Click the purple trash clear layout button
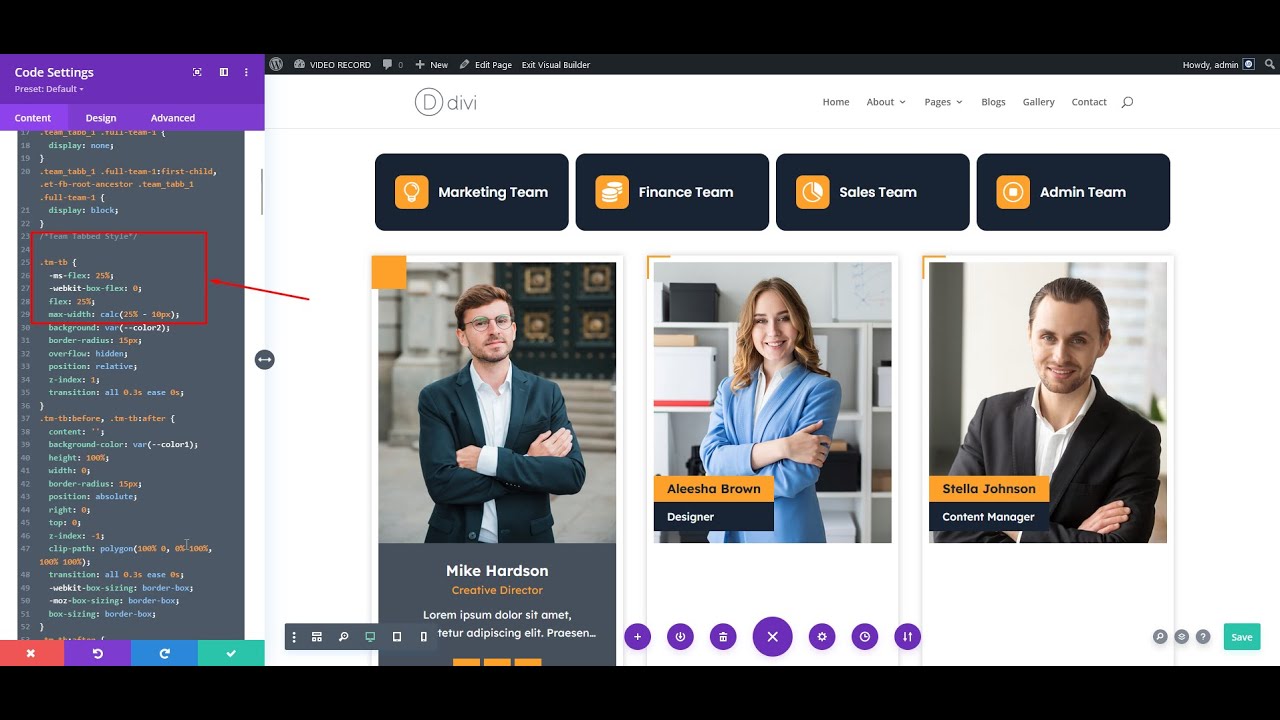The width and height of the screenshot is (1280, 720). (x=723, y=636)
